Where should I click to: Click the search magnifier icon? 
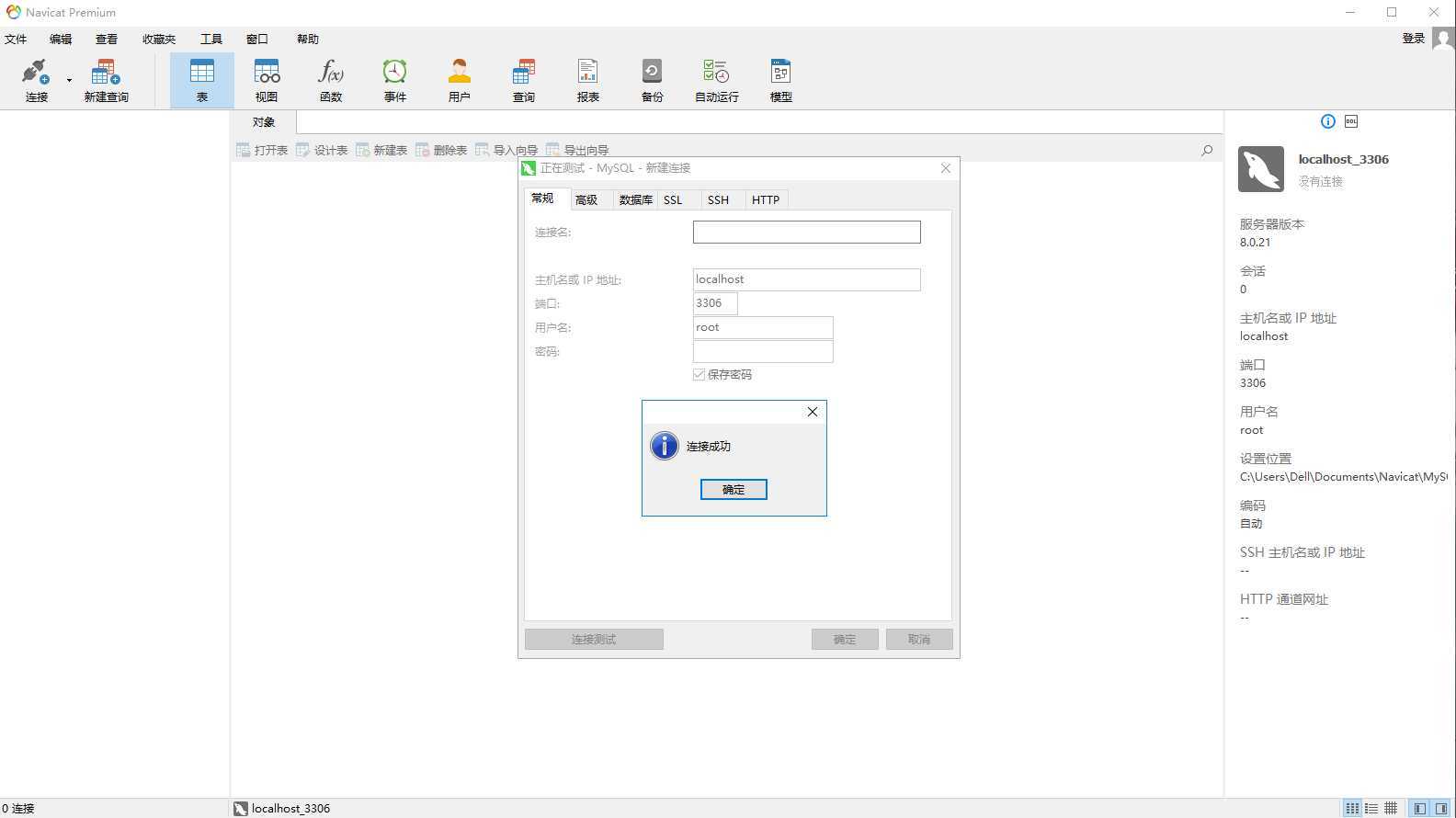tap(1207, 150)
